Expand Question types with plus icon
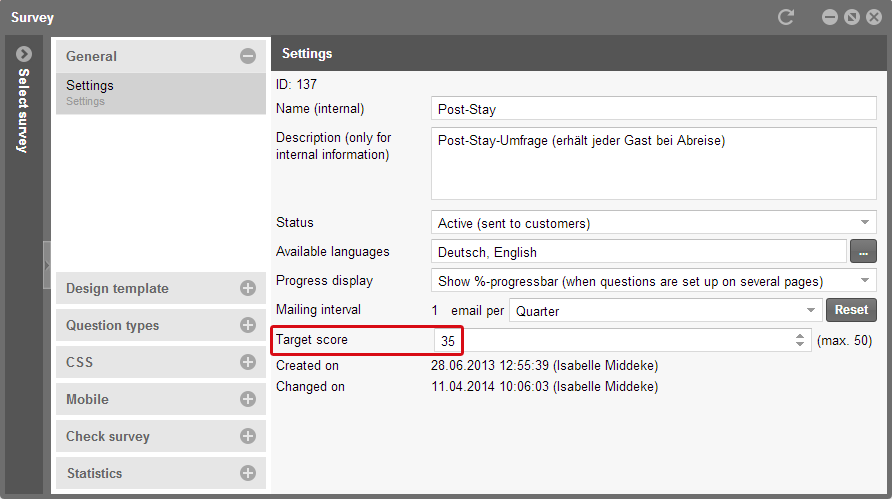Image resolution: width=892 pixels, height=499 pixels. tap(247, 325)
